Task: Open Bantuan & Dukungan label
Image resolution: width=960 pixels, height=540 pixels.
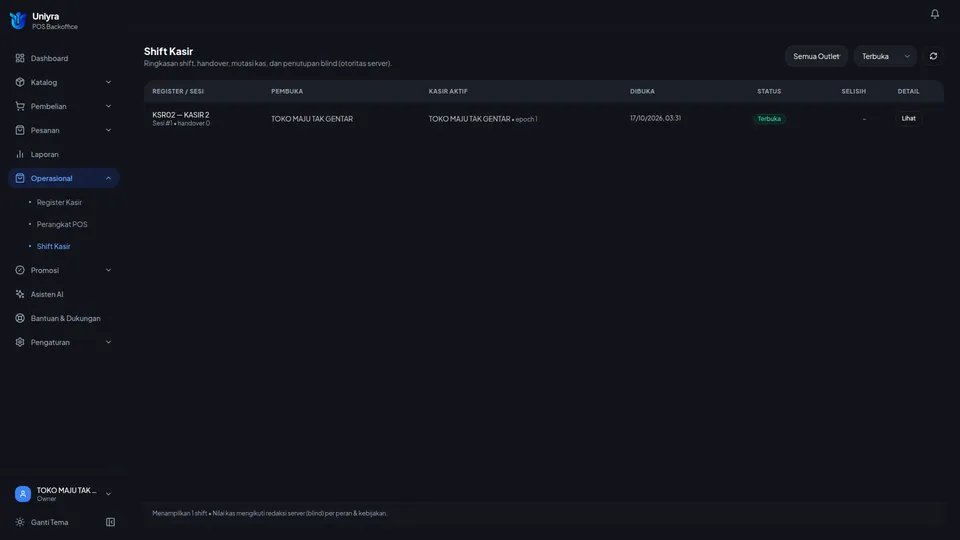Action: [66, 318]
